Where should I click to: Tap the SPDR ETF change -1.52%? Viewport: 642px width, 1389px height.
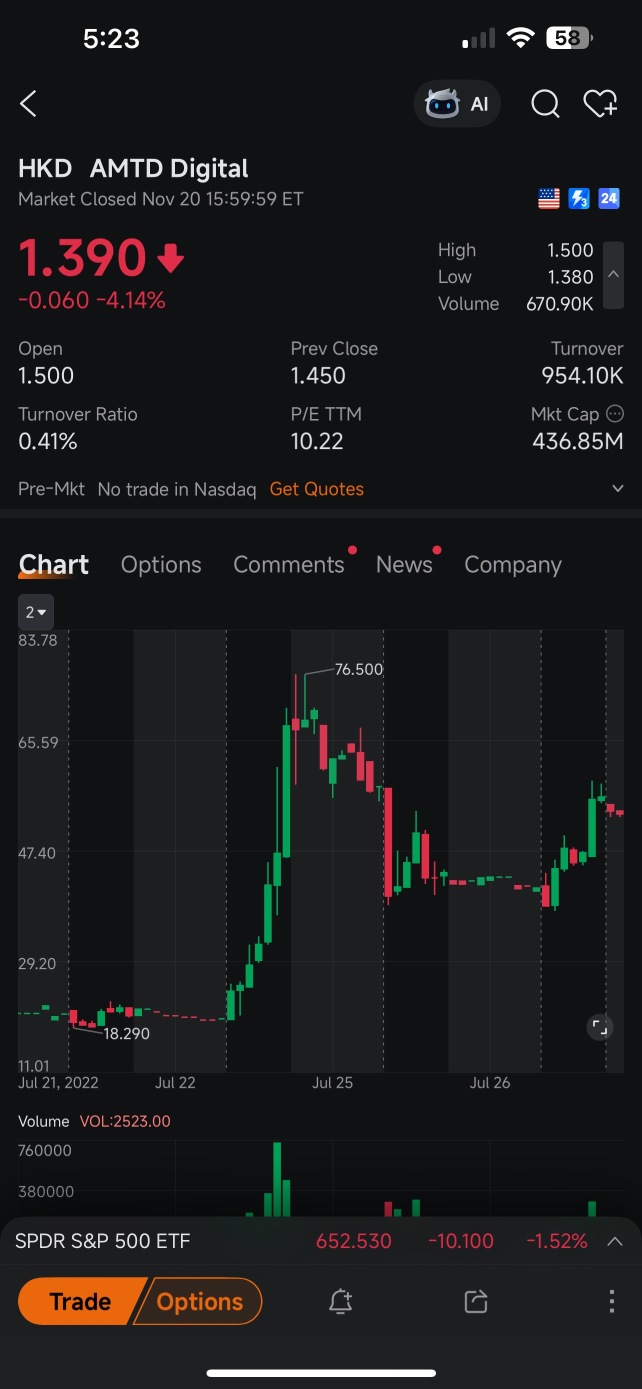coord(557,1241)
